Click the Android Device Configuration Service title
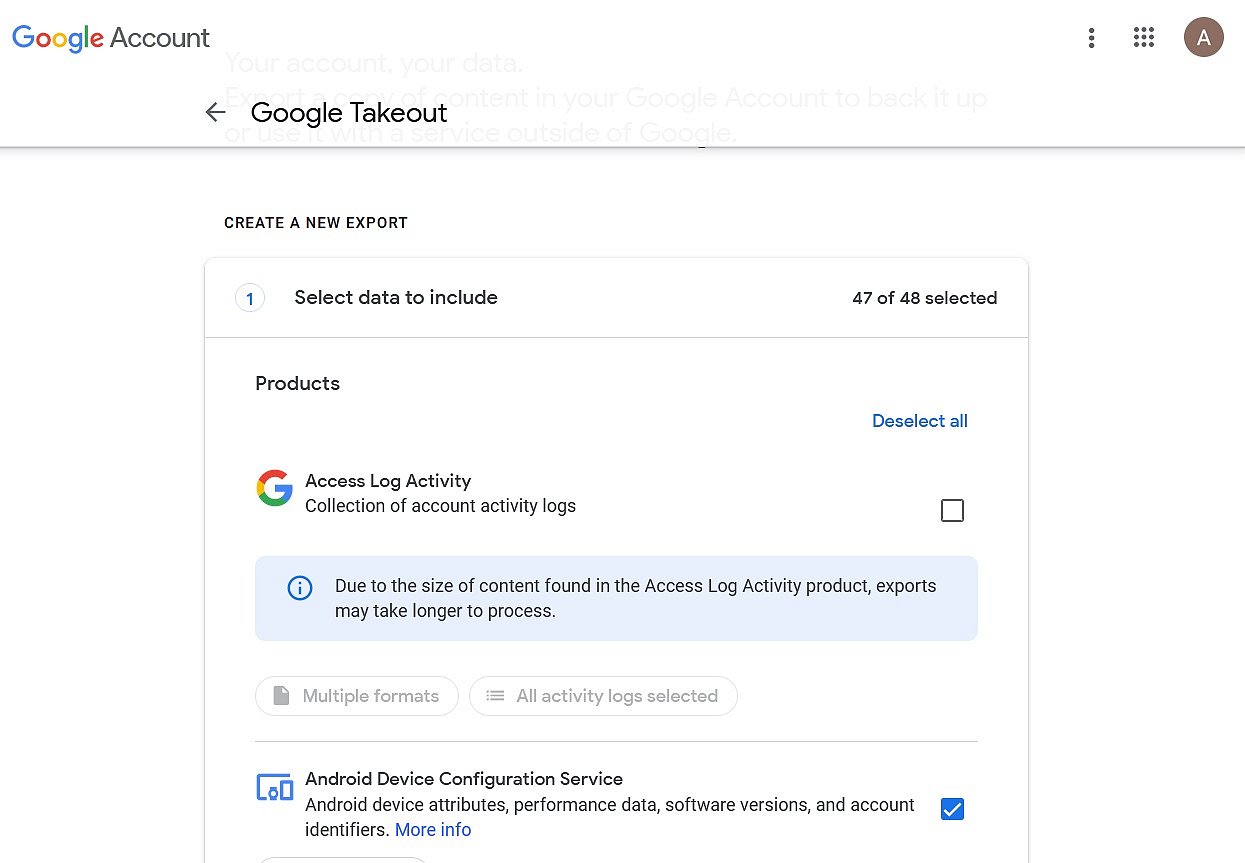The width and height of the screenshot is (1245, 863). pos(464,779)
